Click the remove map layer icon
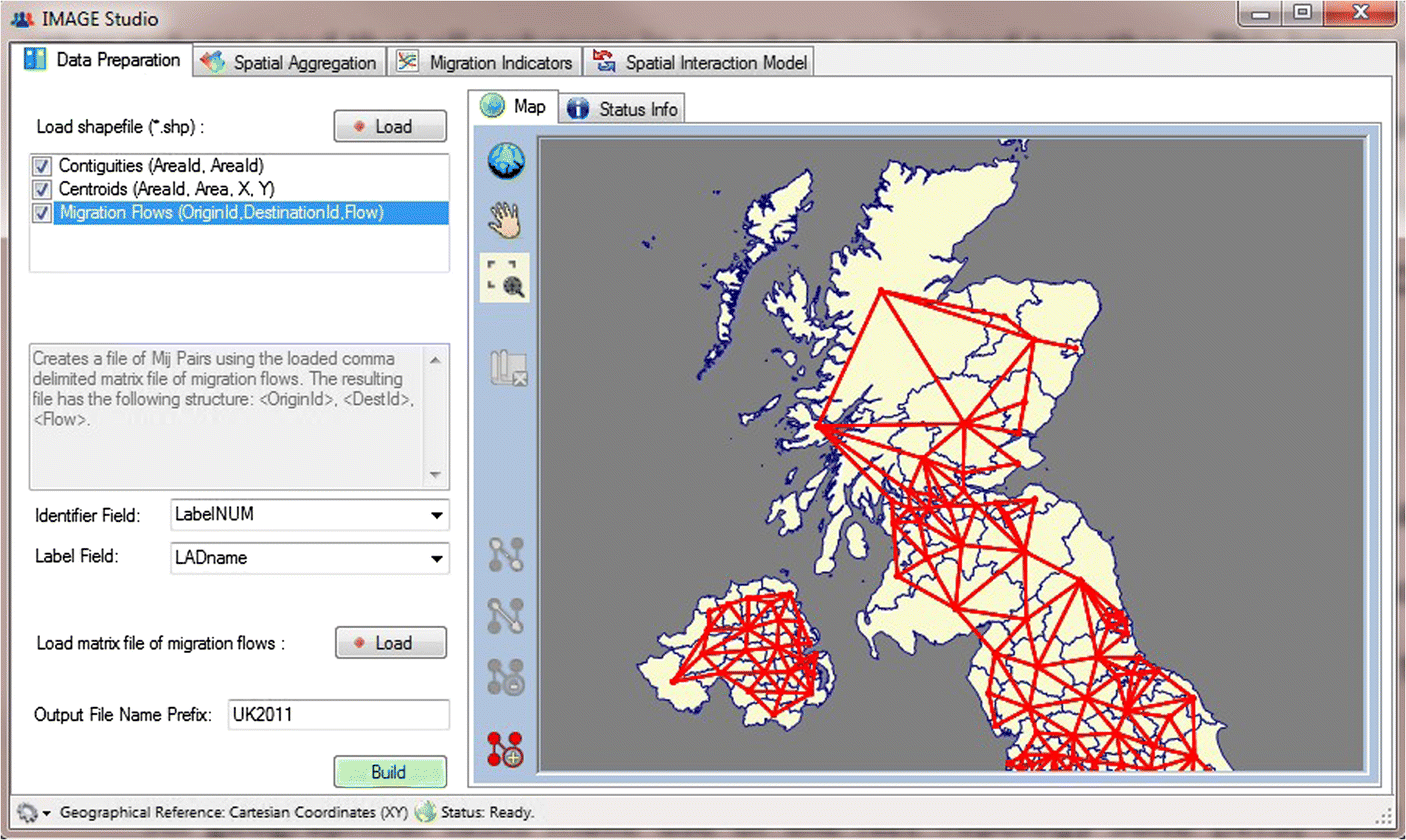This screenshot has width=1406, height=840. pos(507,369)
